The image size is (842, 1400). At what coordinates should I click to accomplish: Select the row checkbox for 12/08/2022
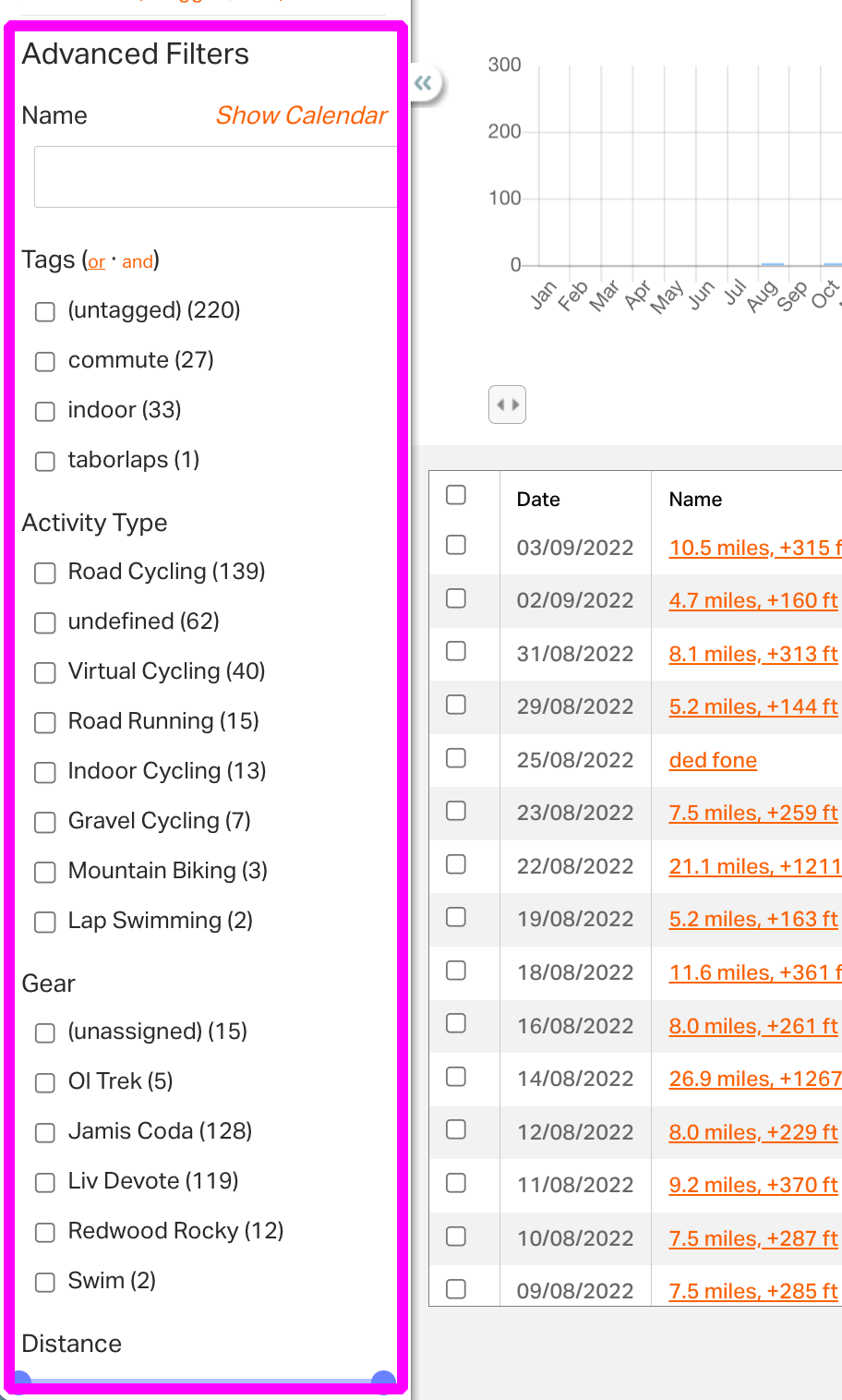456,1129
